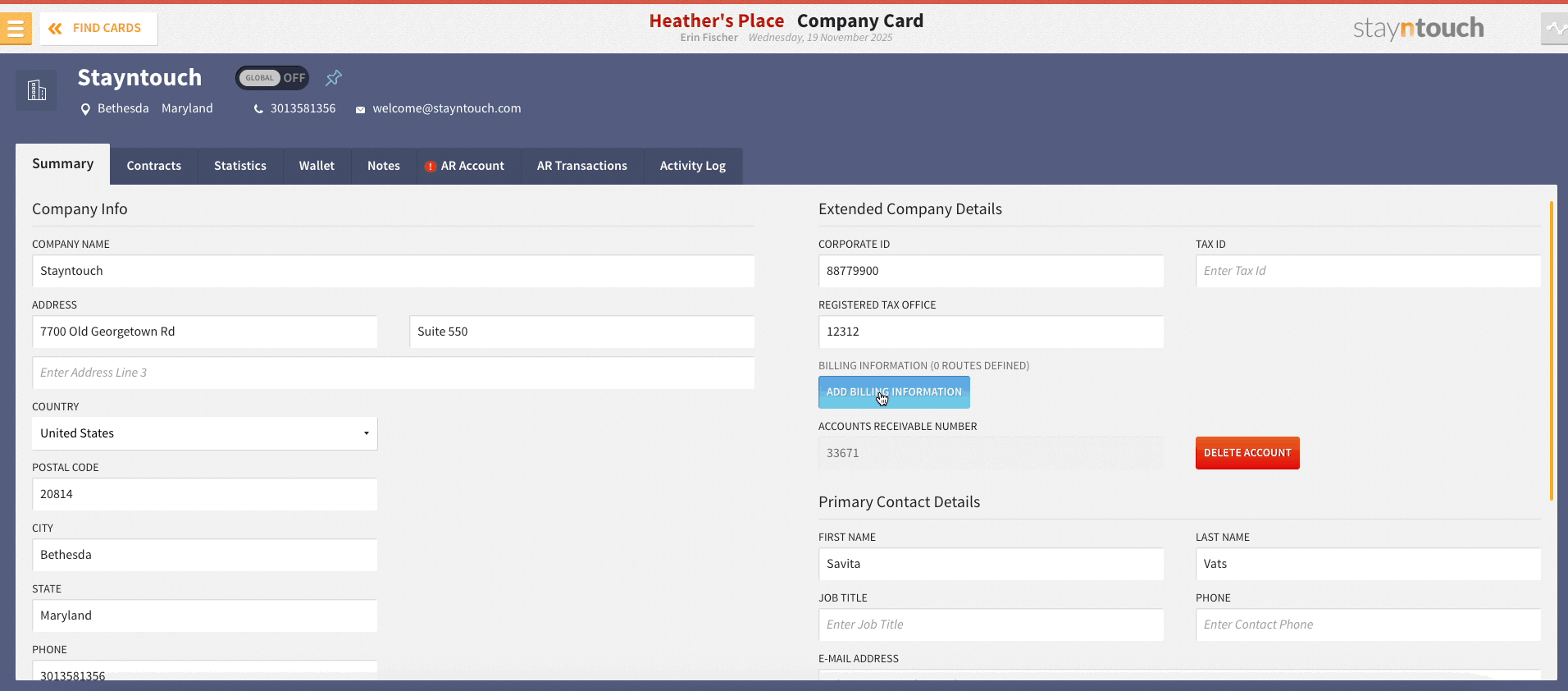Click Delete Account button
Image resolution: width=1568 pixels, height=691 pixels.
coord(1247,453)
